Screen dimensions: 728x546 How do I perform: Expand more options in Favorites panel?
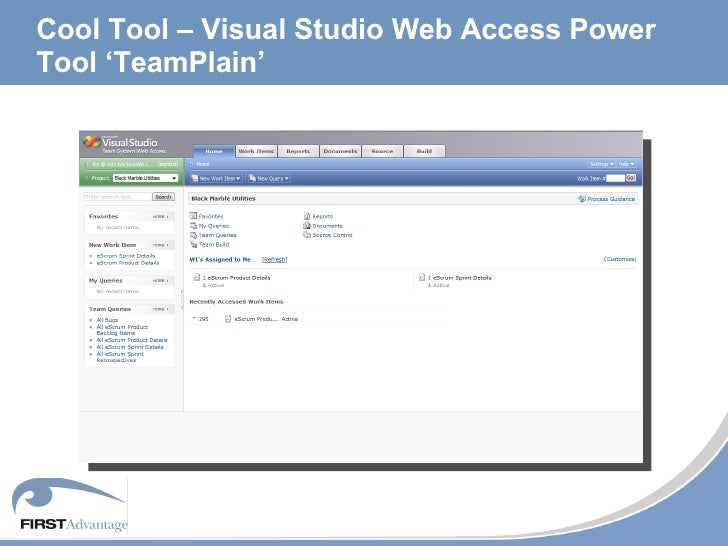[161, 217]
